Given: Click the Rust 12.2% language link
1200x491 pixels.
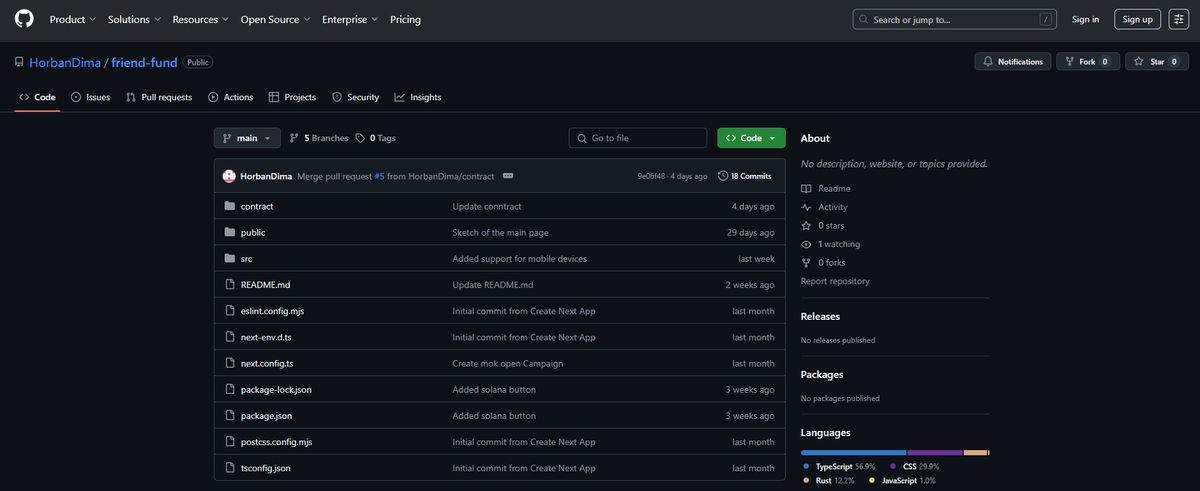Looking at the screenshot, I should point(829,481).
